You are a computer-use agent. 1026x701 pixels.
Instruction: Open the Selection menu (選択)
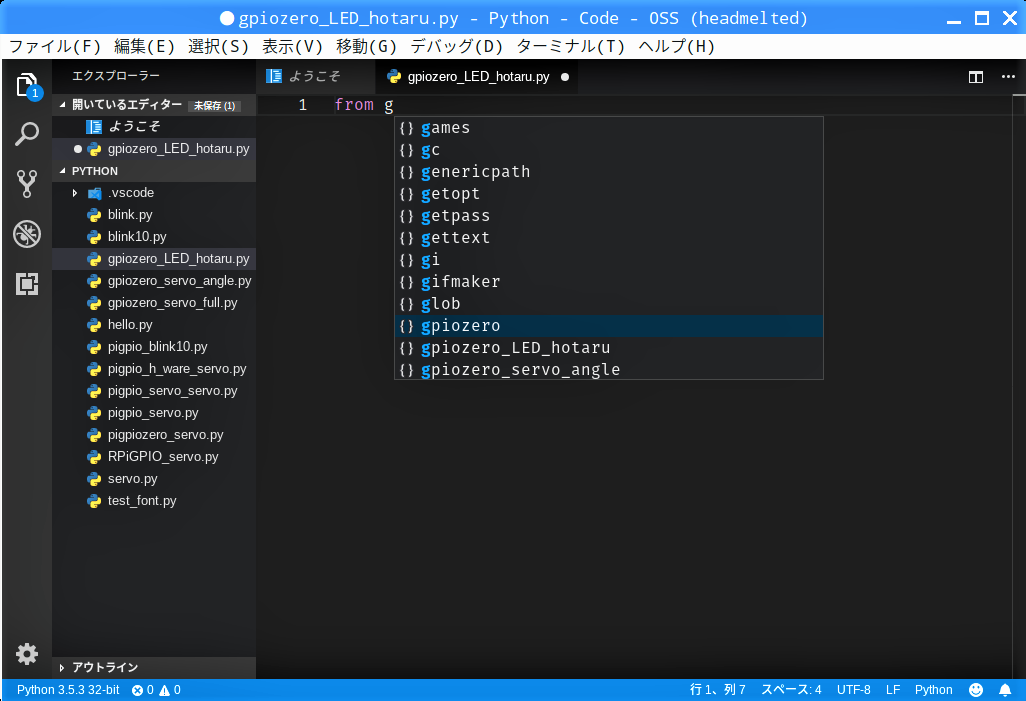[219, 46]
